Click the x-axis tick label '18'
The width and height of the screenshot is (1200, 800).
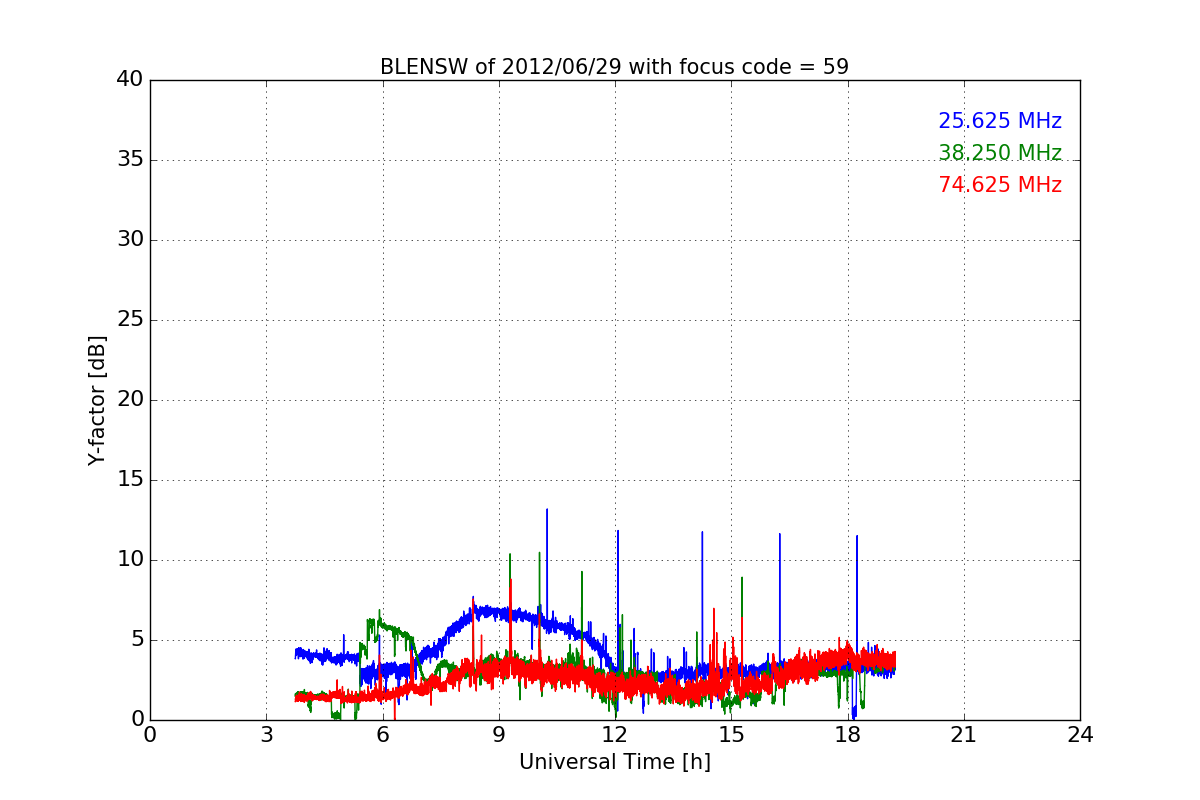(847, 735)
